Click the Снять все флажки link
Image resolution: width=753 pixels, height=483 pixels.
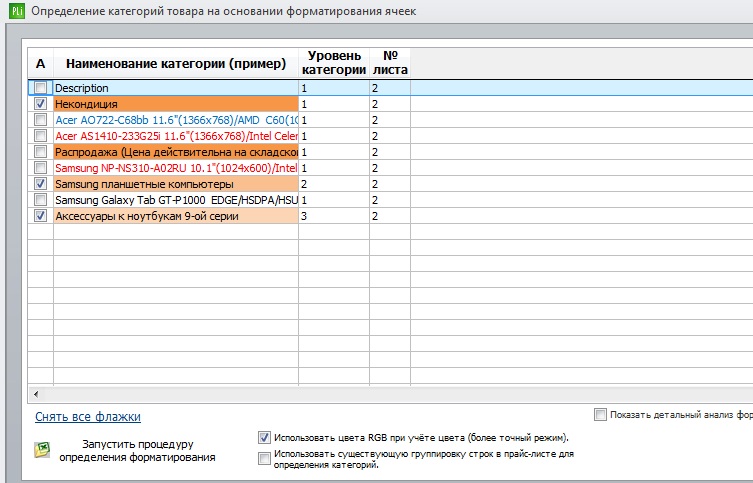88,417
